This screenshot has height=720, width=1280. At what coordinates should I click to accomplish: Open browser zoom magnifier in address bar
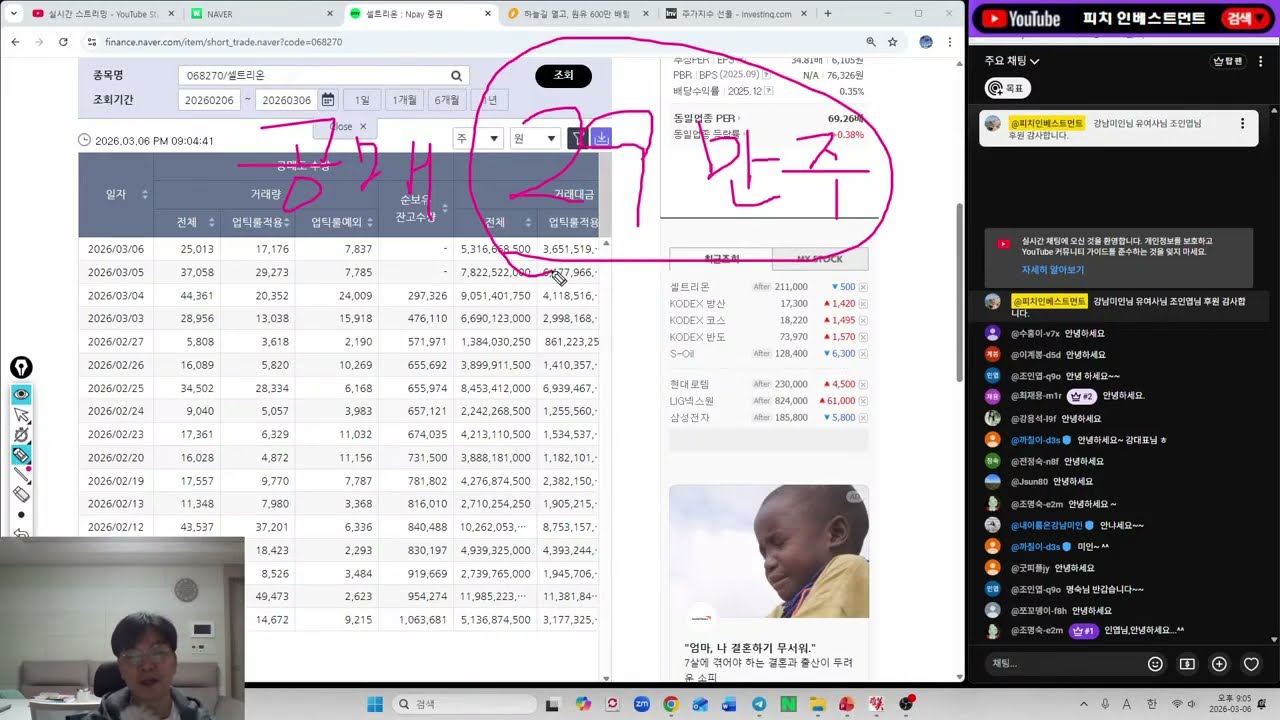pyautogui.click(x=871, y=42)
